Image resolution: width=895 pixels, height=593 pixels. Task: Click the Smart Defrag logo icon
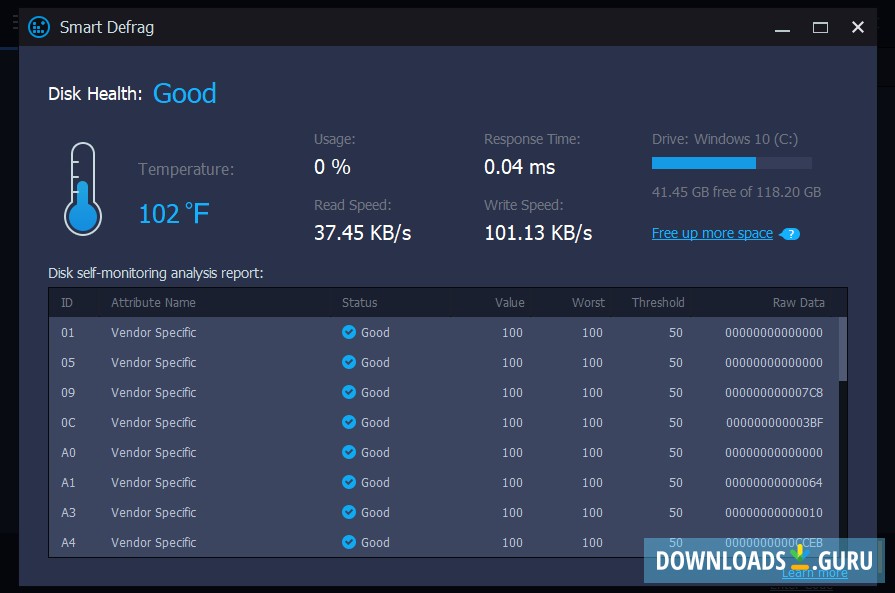click(x=38, y=27)
